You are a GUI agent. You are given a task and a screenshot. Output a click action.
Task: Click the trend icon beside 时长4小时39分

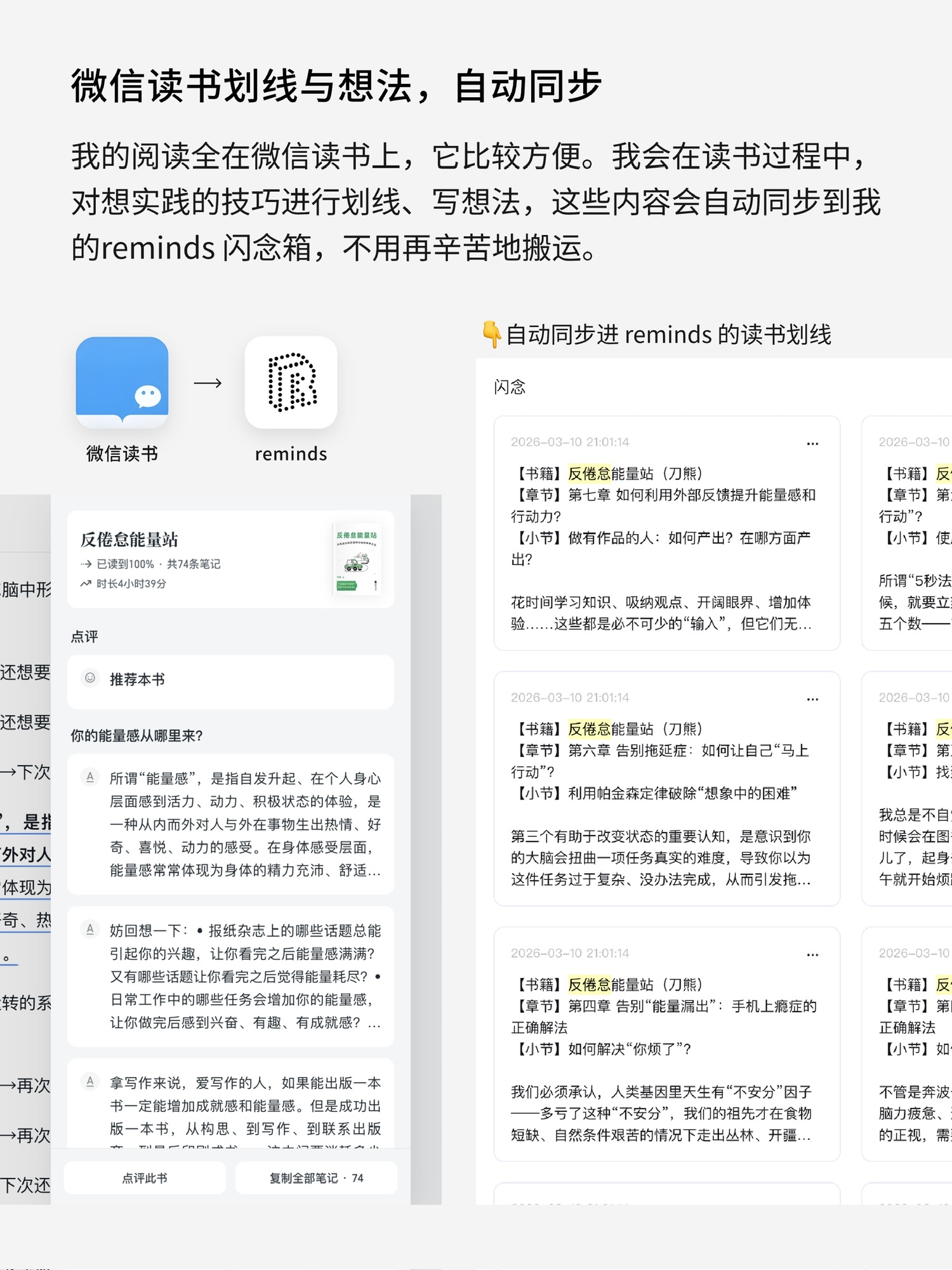pyautogui.click(x=86, y=584)
